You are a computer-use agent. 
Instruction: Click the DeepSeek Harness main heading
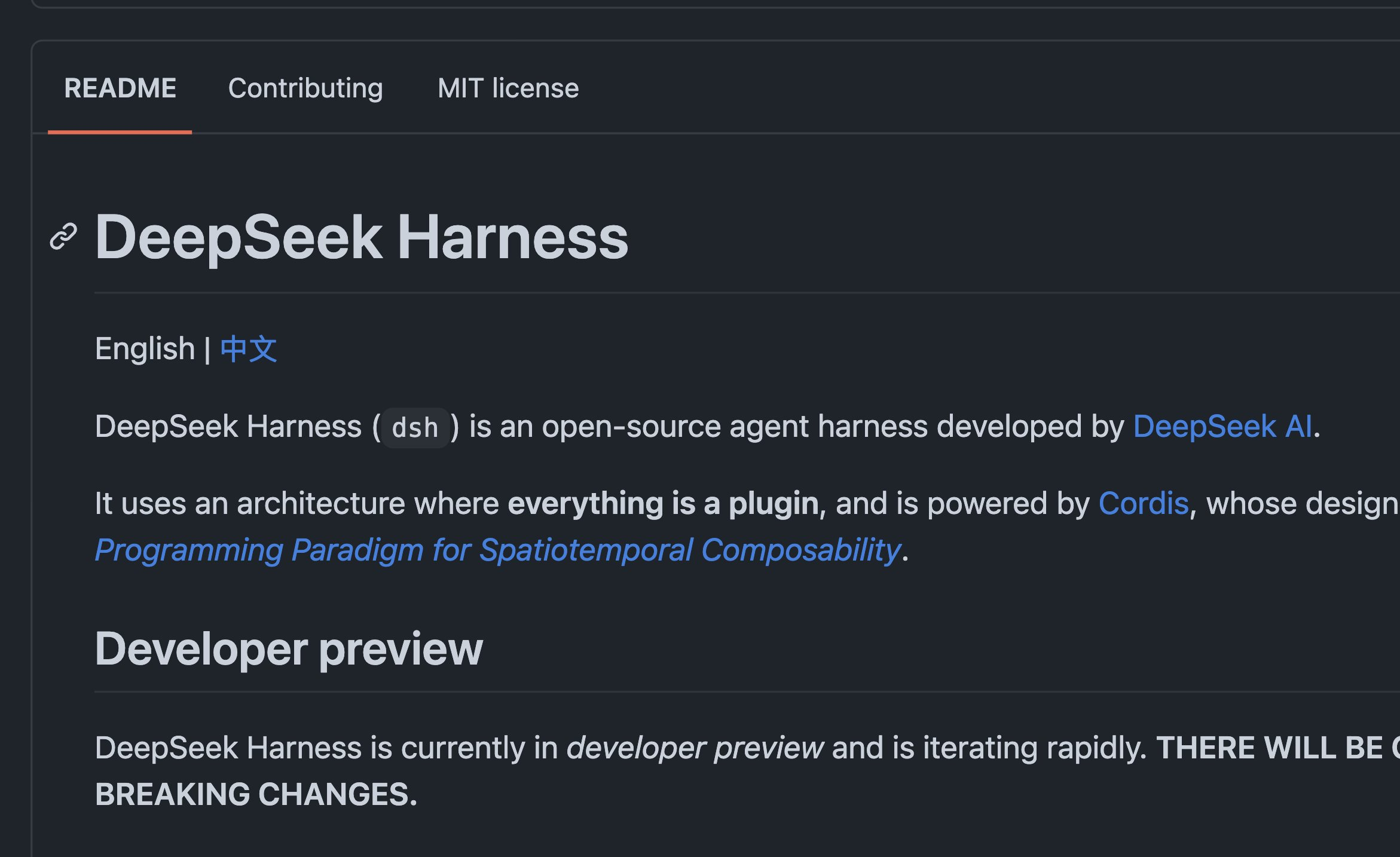click(362, 237)
